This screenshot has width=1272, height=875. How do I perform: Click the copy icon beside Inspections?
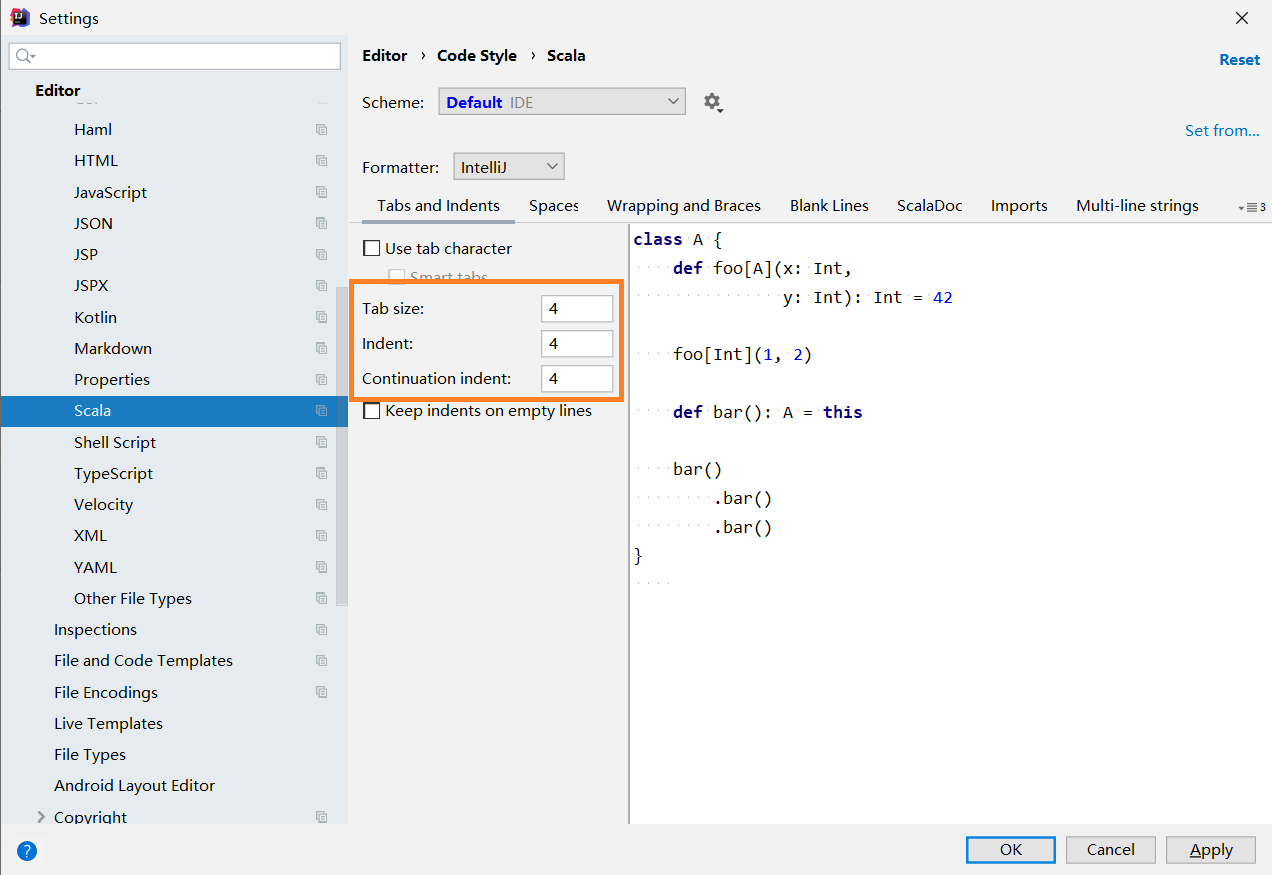point(321,630)
